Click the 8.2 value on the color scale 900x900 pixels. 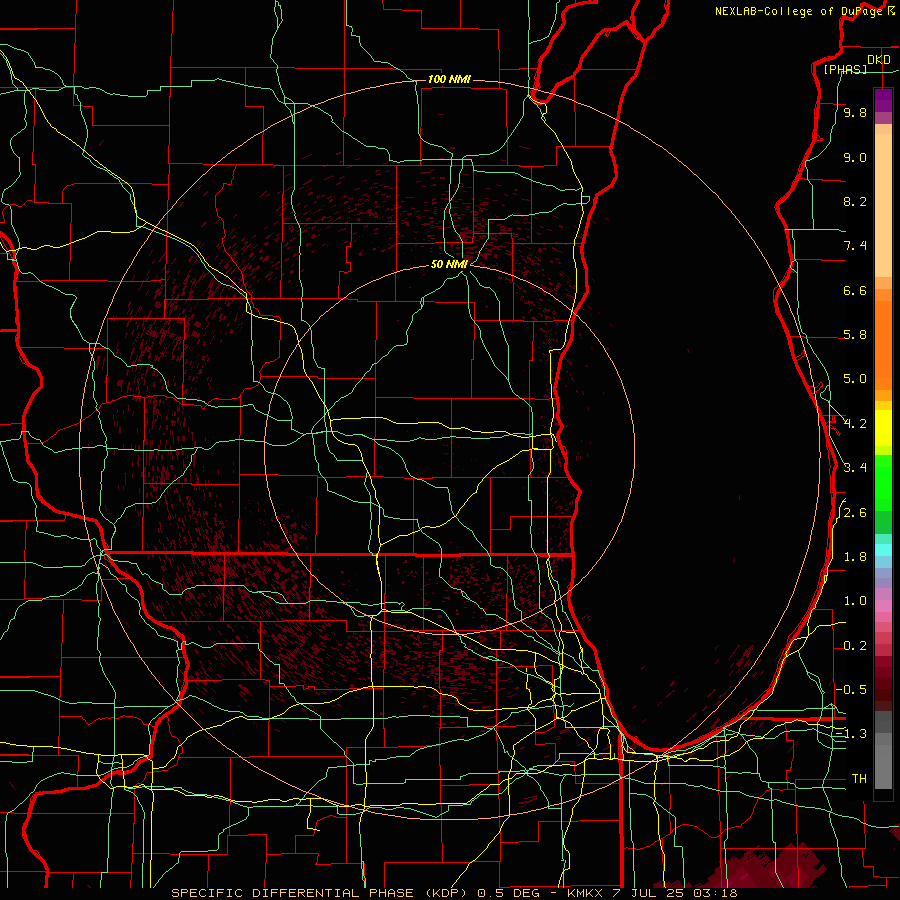click(x=855, y=202)
